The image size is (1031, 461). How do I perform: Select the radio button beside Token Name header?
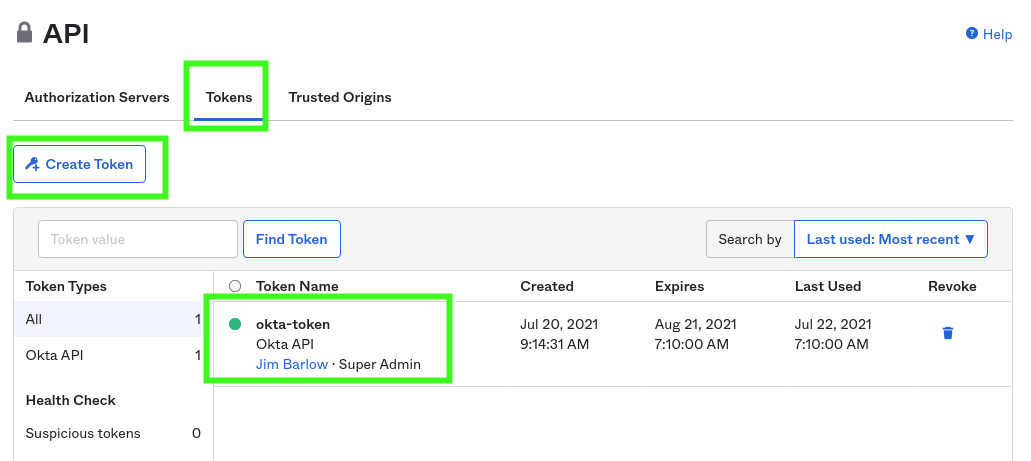tap(235, 286)
